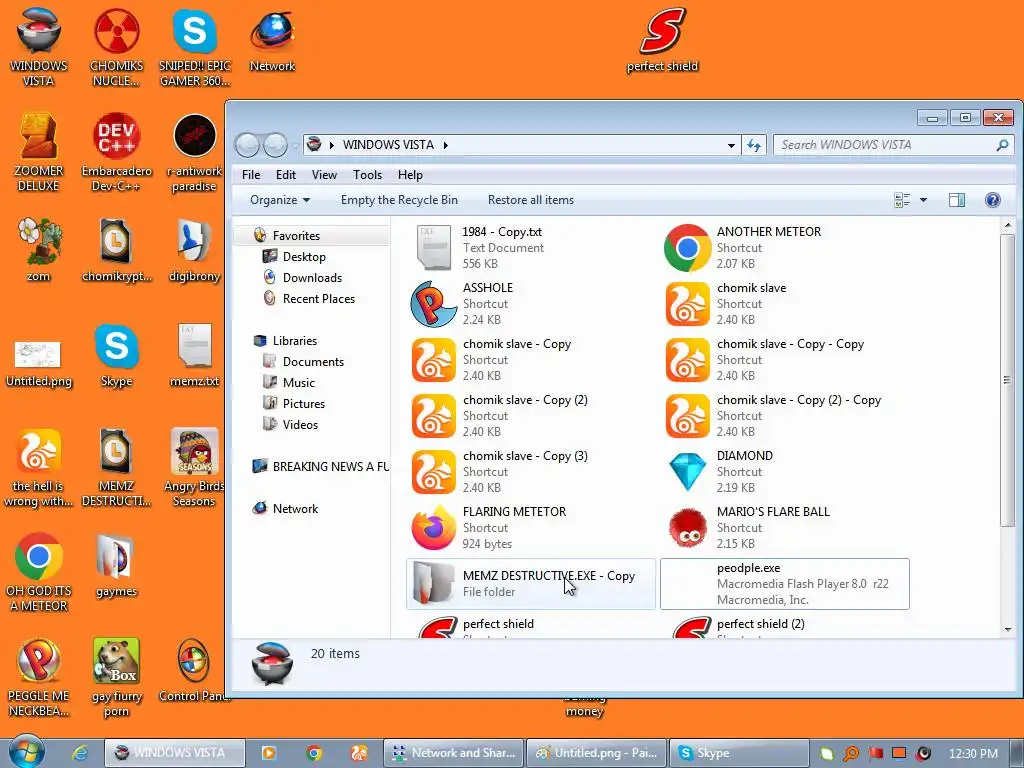The width and height of the screenshot is (1024, 768).
Task: Open the root breadcrumb arrow before WINDOWS VISTA
Action: (332, 145)
